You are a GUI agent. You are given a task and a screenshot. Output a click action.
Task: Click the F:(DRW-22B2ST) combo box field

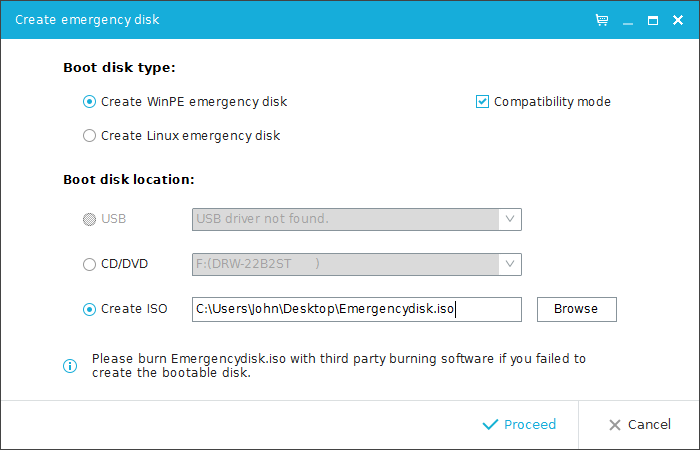(357, 264)
